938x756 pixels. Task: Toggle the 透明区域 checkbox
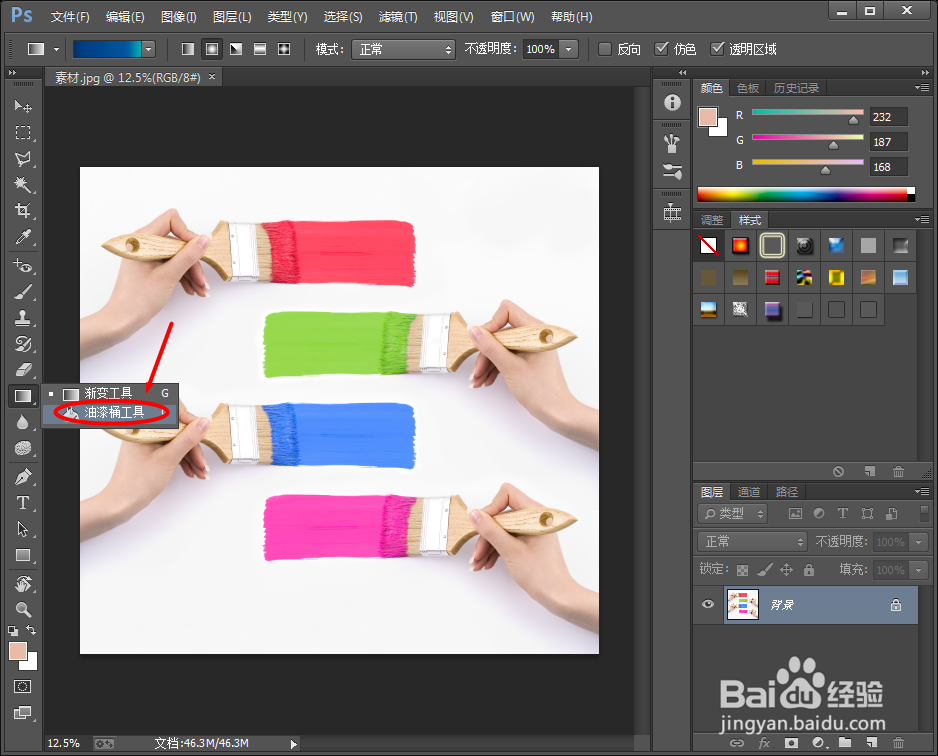coord(717,49)
